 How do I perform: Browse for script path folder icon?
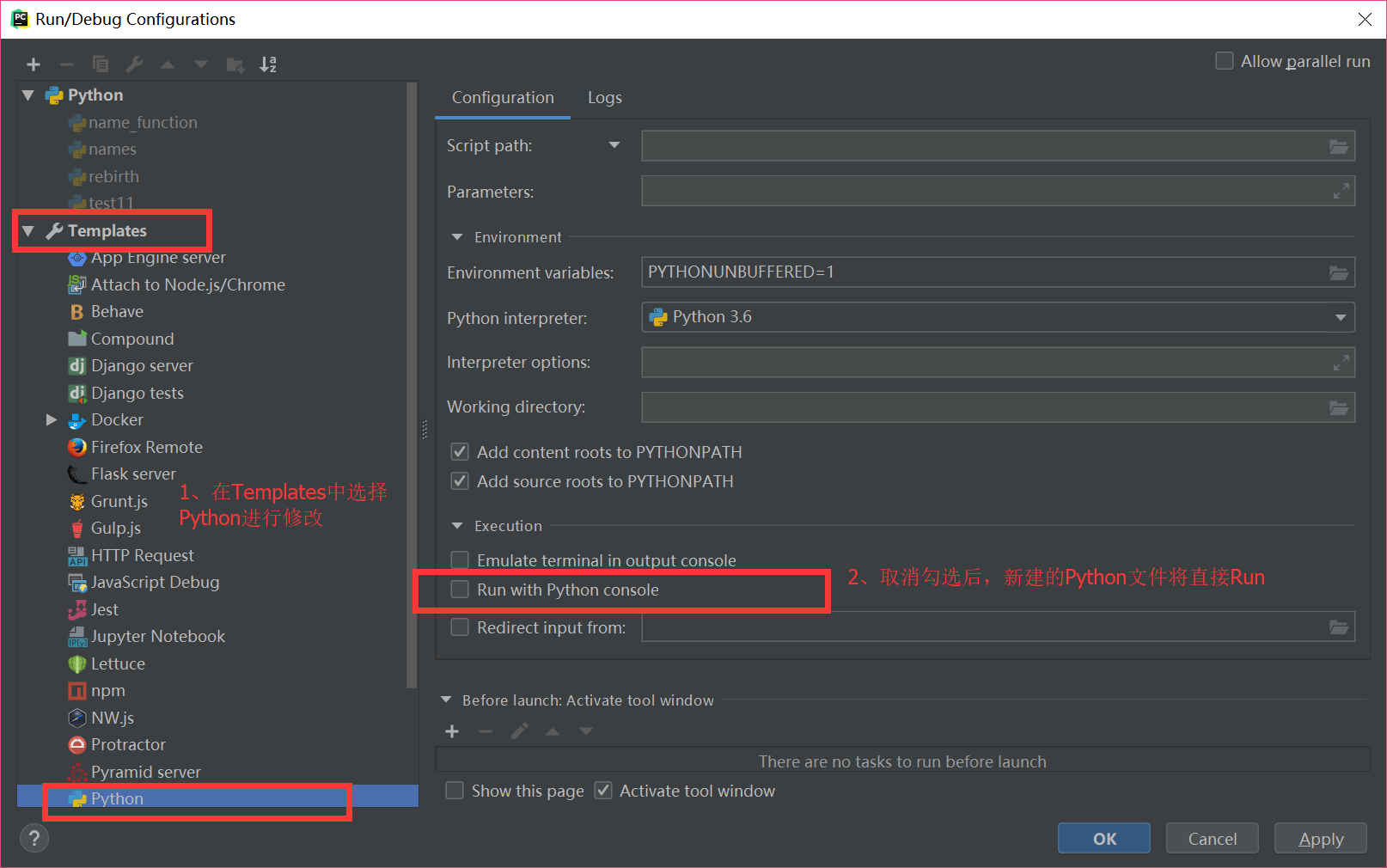pos(1339,146)
